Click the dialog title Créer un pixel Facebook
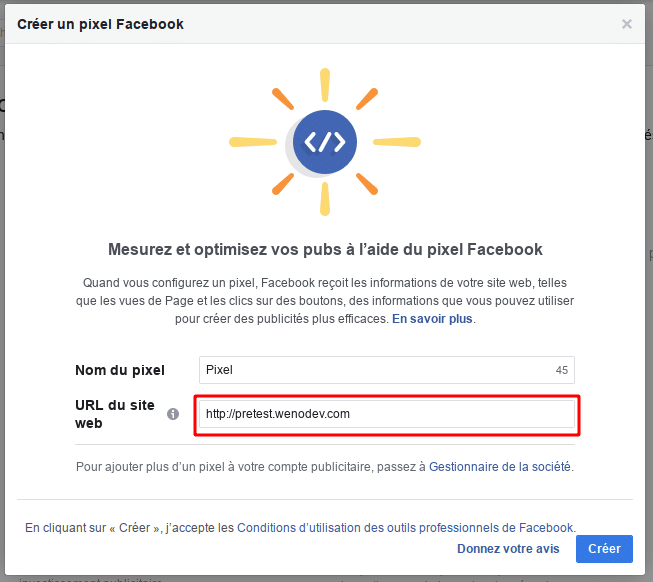This screenshot has width=653, height=582. tap(100, 24)
